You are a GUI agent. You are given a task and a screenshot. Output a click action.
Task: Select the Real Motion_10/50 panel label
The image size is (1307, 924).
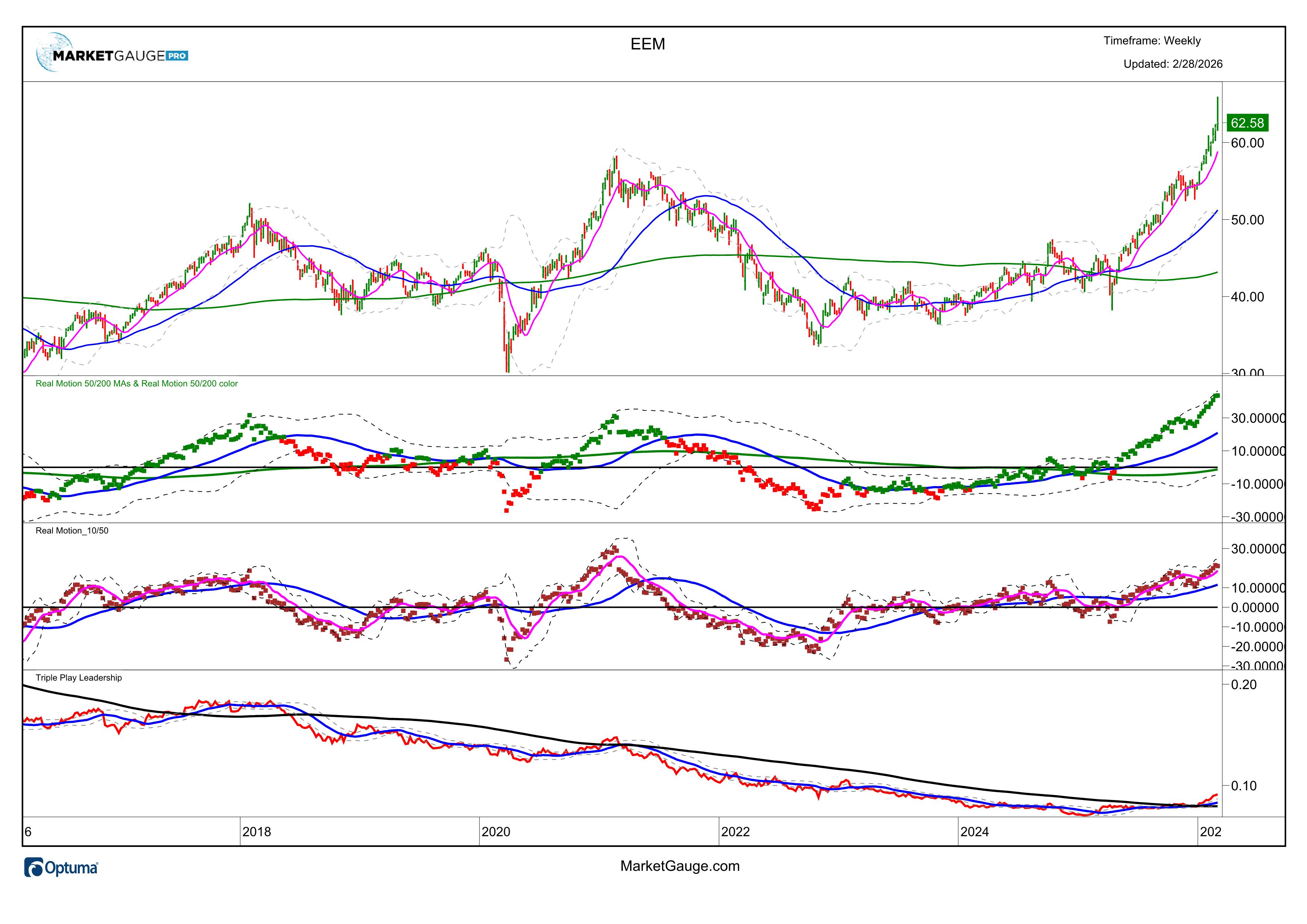(72, 530)
